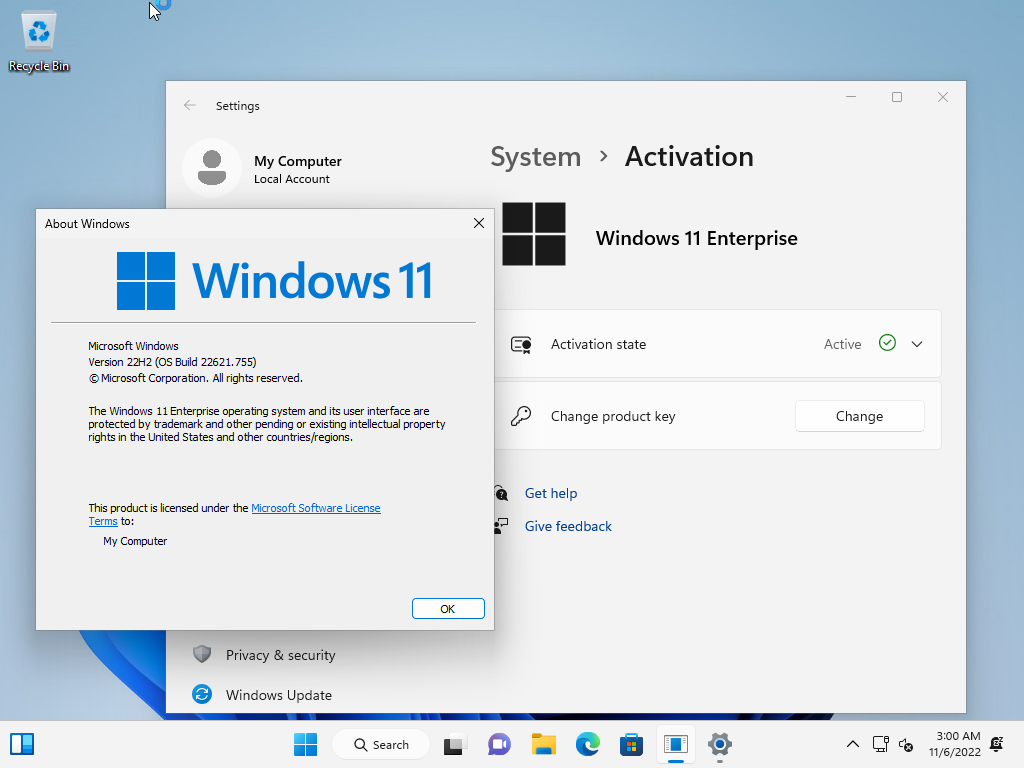Click the black Windows logo beside Enterprise
Image resolution: width=1024 pixels, height=768 pixels.
click(x=534, y=234)
